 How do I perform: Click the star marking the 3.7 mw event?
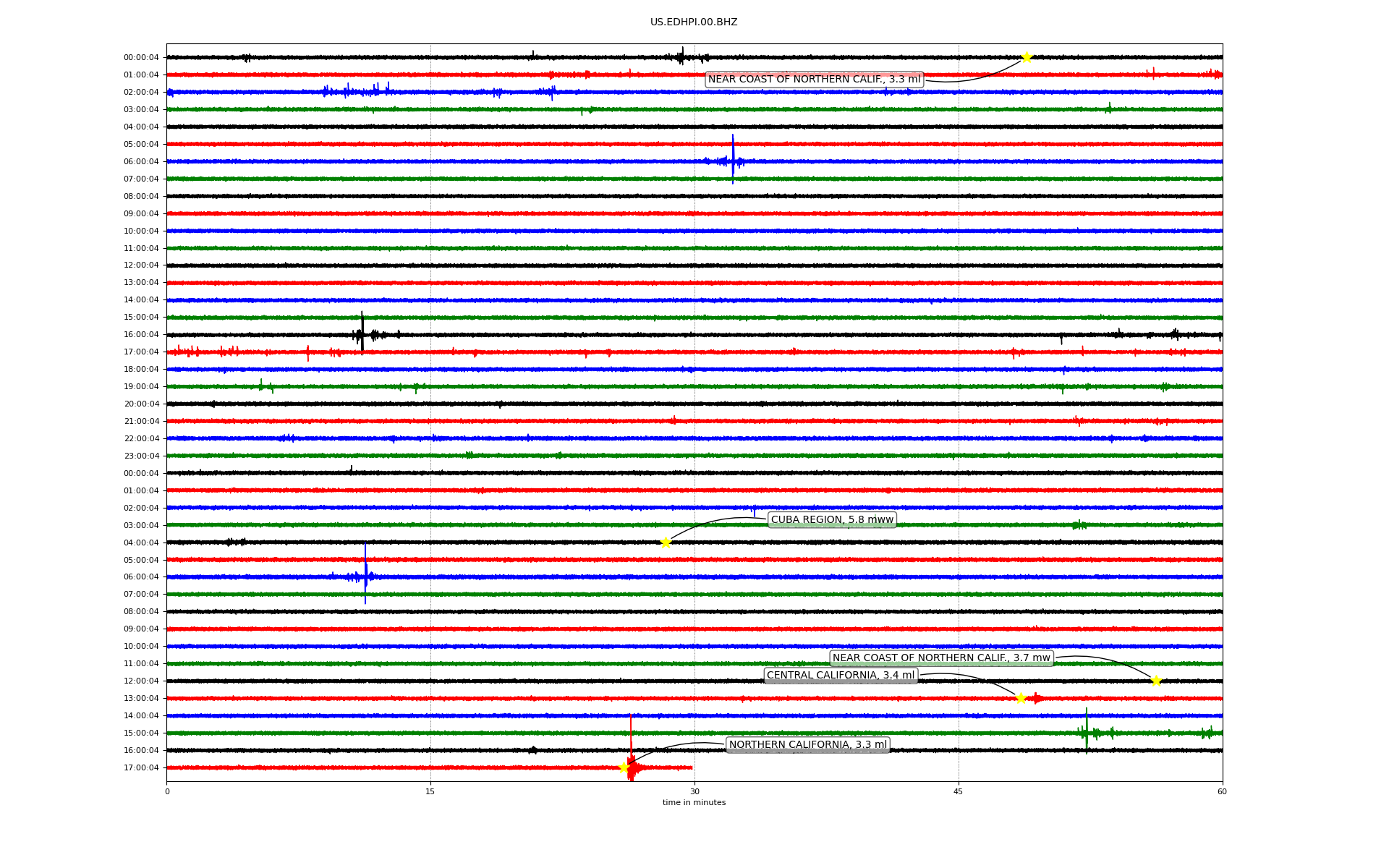pos(1155,681)
